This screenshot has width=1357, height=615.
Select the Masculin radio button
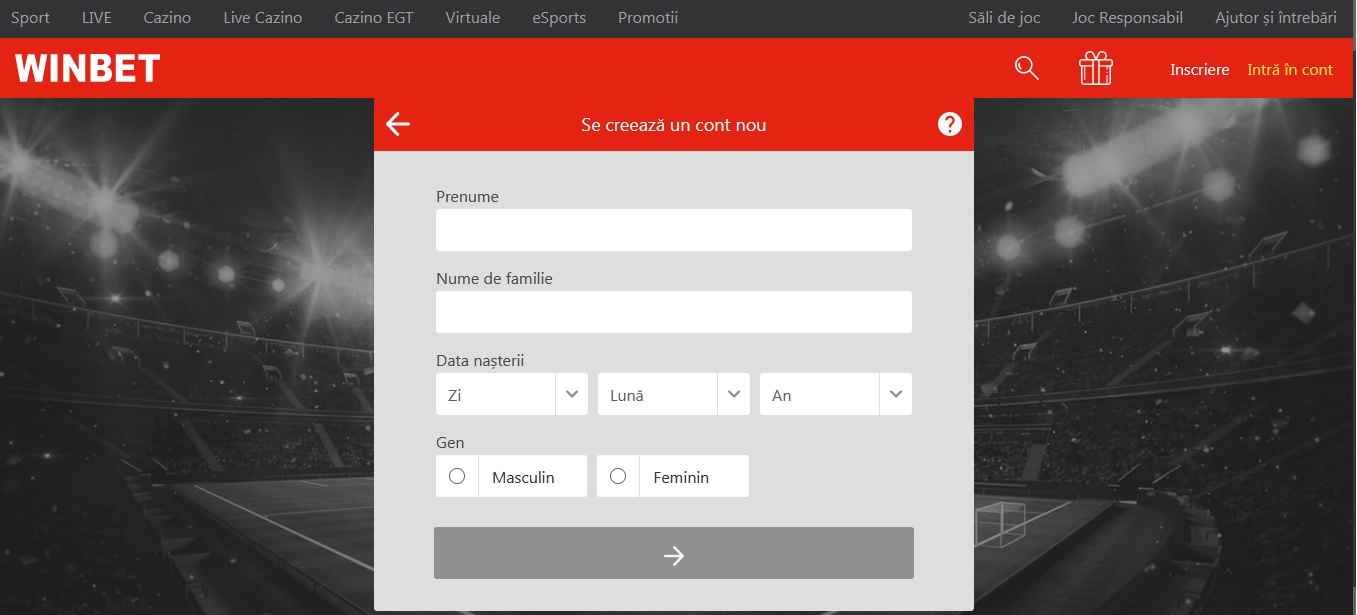pos(457,476)
